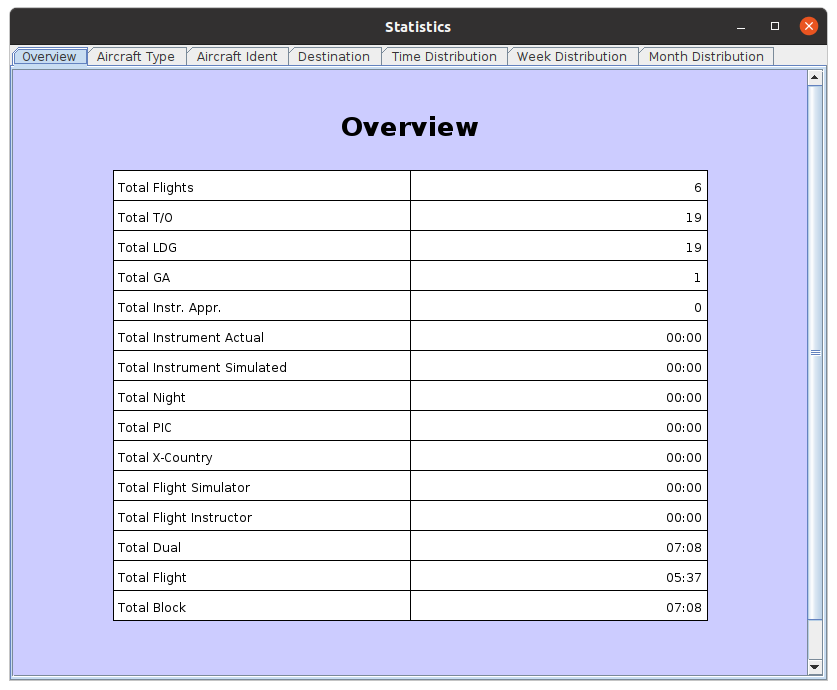Go to the Week Distribution tab
Image resolution: width=837 pixels, height=690 pixels.
point(571,57)
